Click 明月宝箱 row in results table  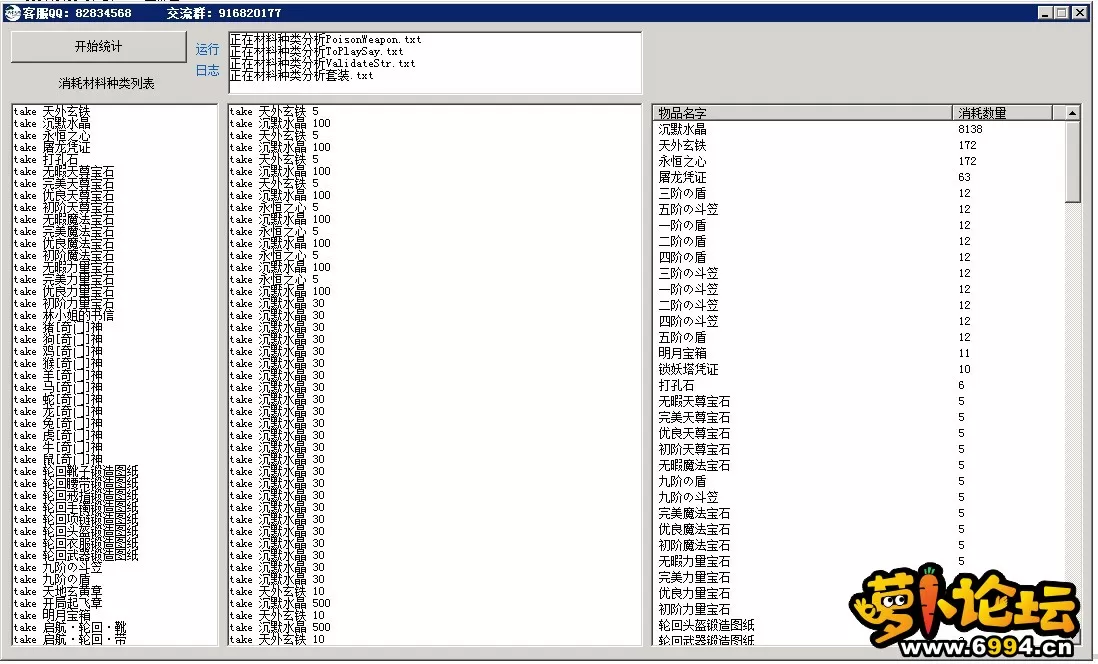click(x=859, y=354)
